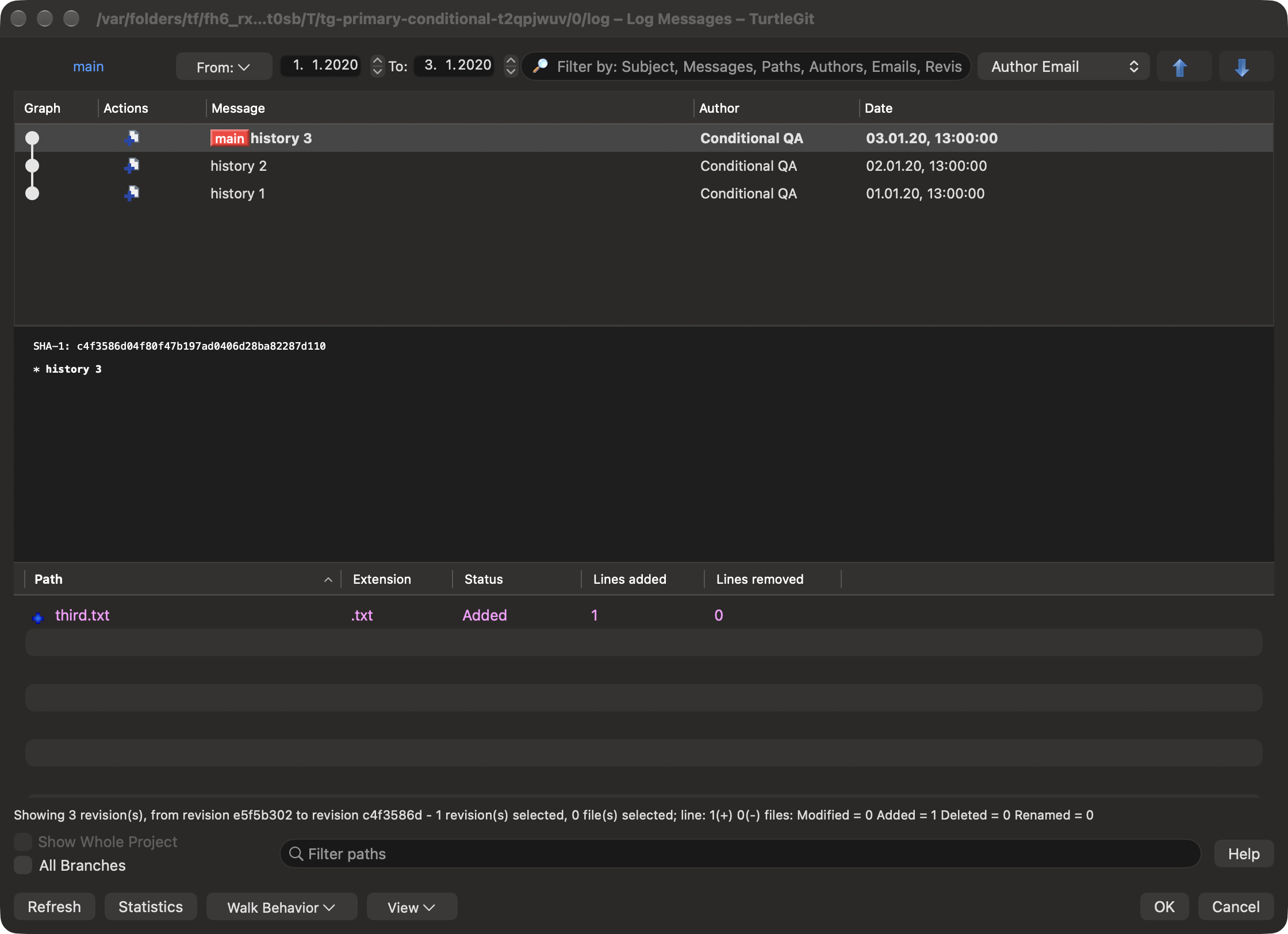Image resolution: width=1288 pixels, height=934 pixels.
Task: Select the history 1 commit row
Action: pyautogui.click(x=643, y=193)
